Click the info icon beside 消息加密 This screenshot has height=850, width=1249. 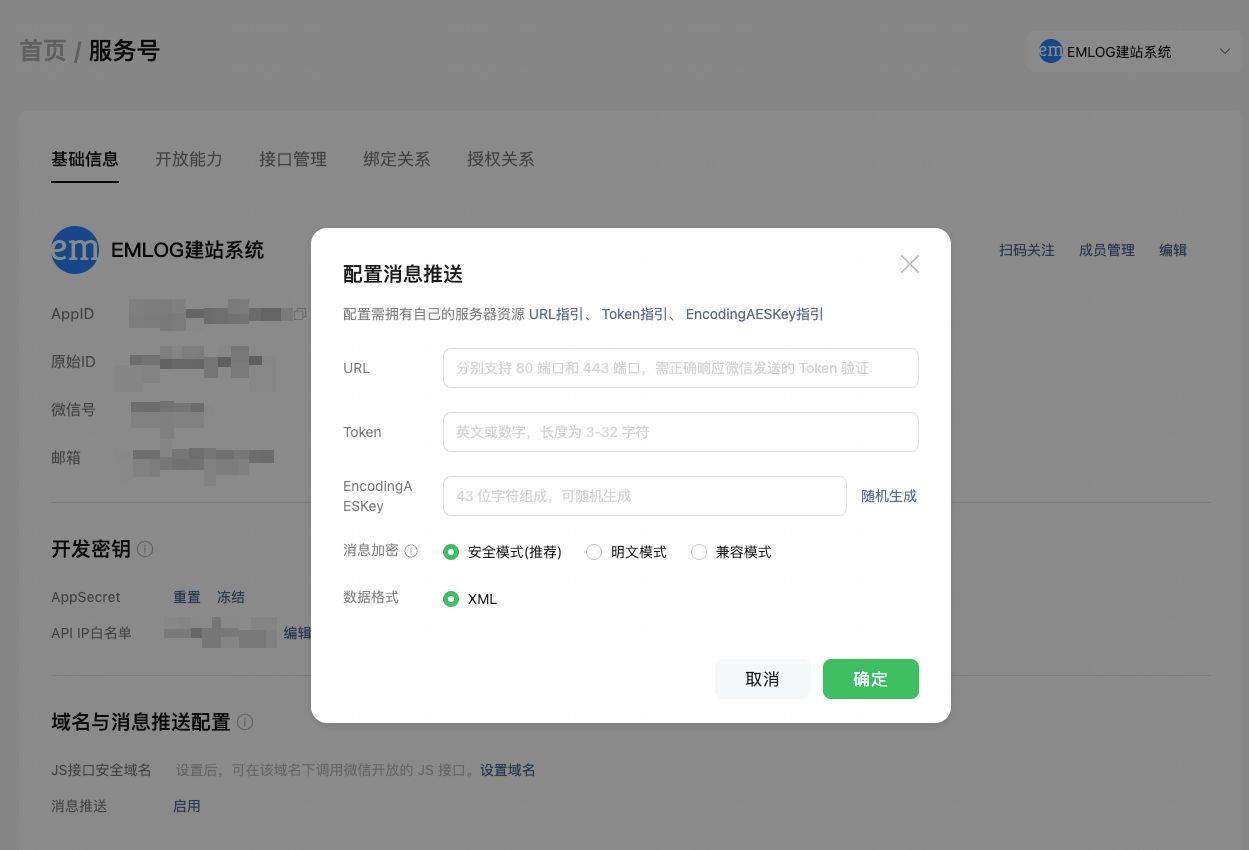tap(410, 551)
